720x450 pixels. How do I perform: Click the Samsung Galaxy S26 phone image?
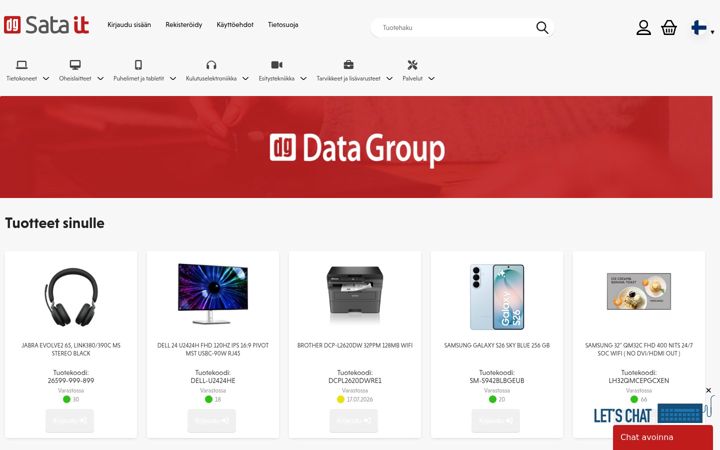coord(497,297)
